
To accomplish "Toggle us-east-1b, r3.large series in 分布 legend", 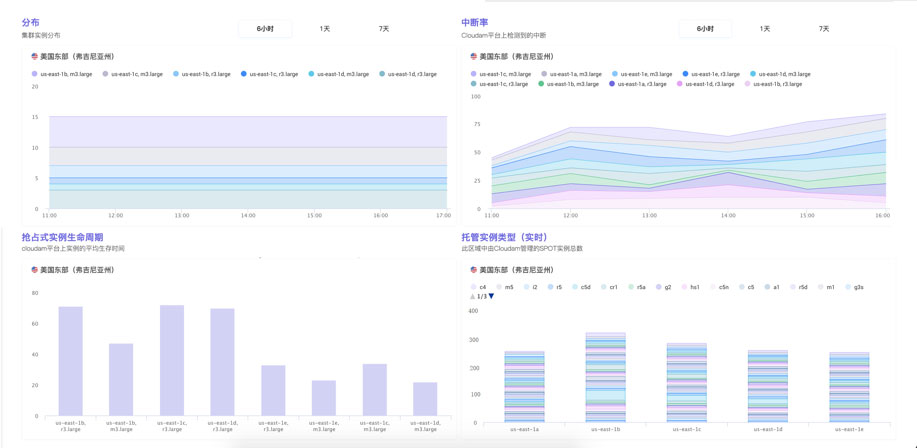I will click(x=202, y=74).
